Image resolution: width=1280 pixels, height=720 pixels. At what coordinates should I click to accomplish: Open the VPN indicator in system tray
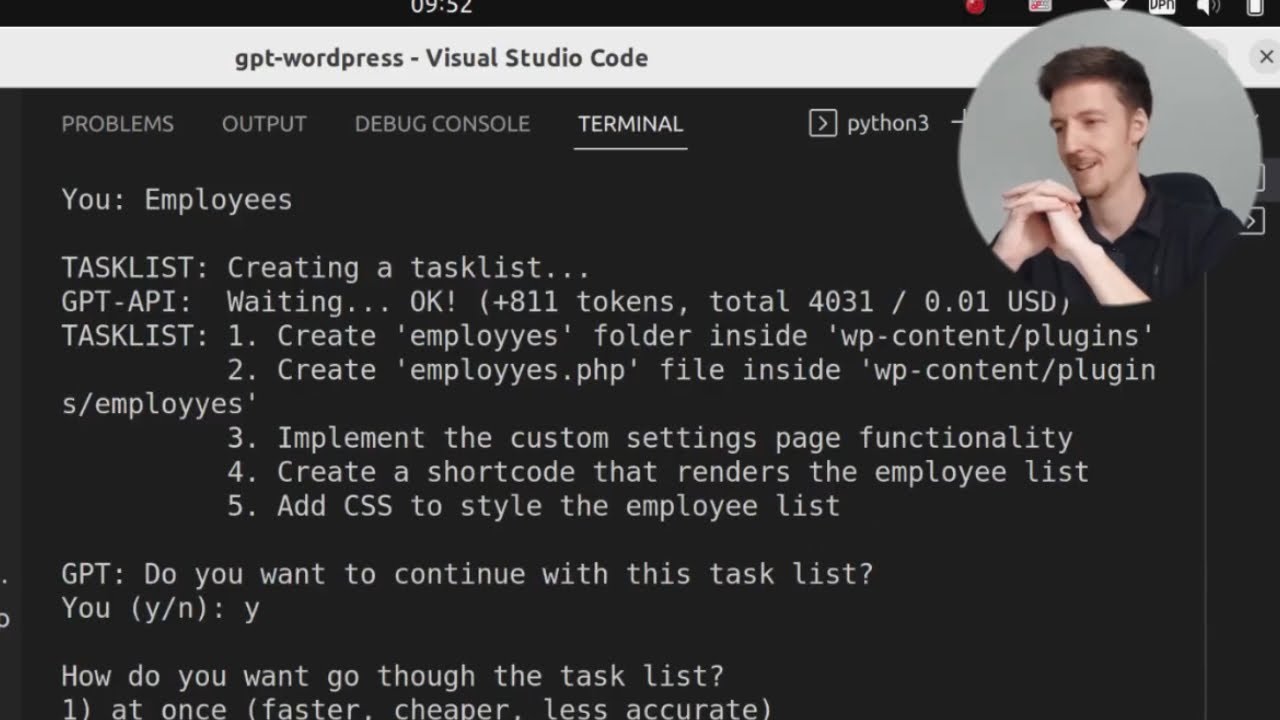(1161, 5)
